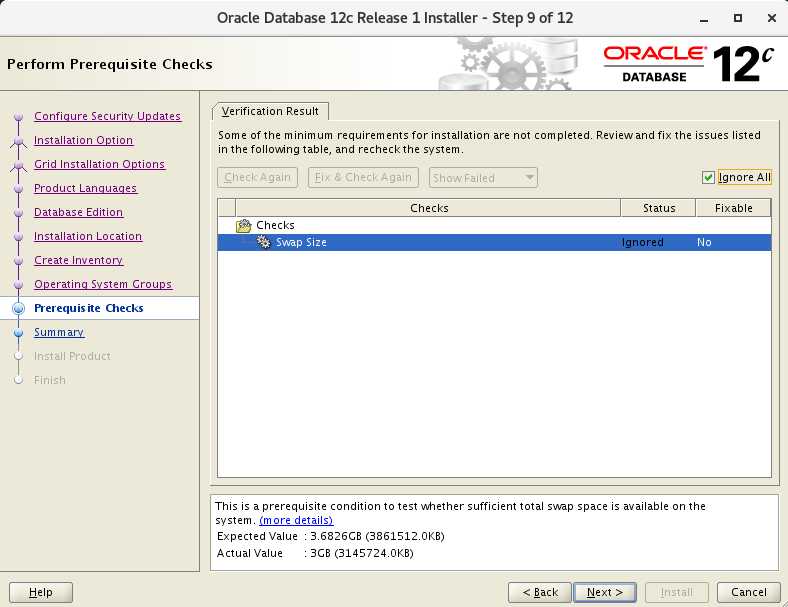Jump to Product Languages step
The height and width of the screenshot is (607, 788).
[x=85, y=188]
